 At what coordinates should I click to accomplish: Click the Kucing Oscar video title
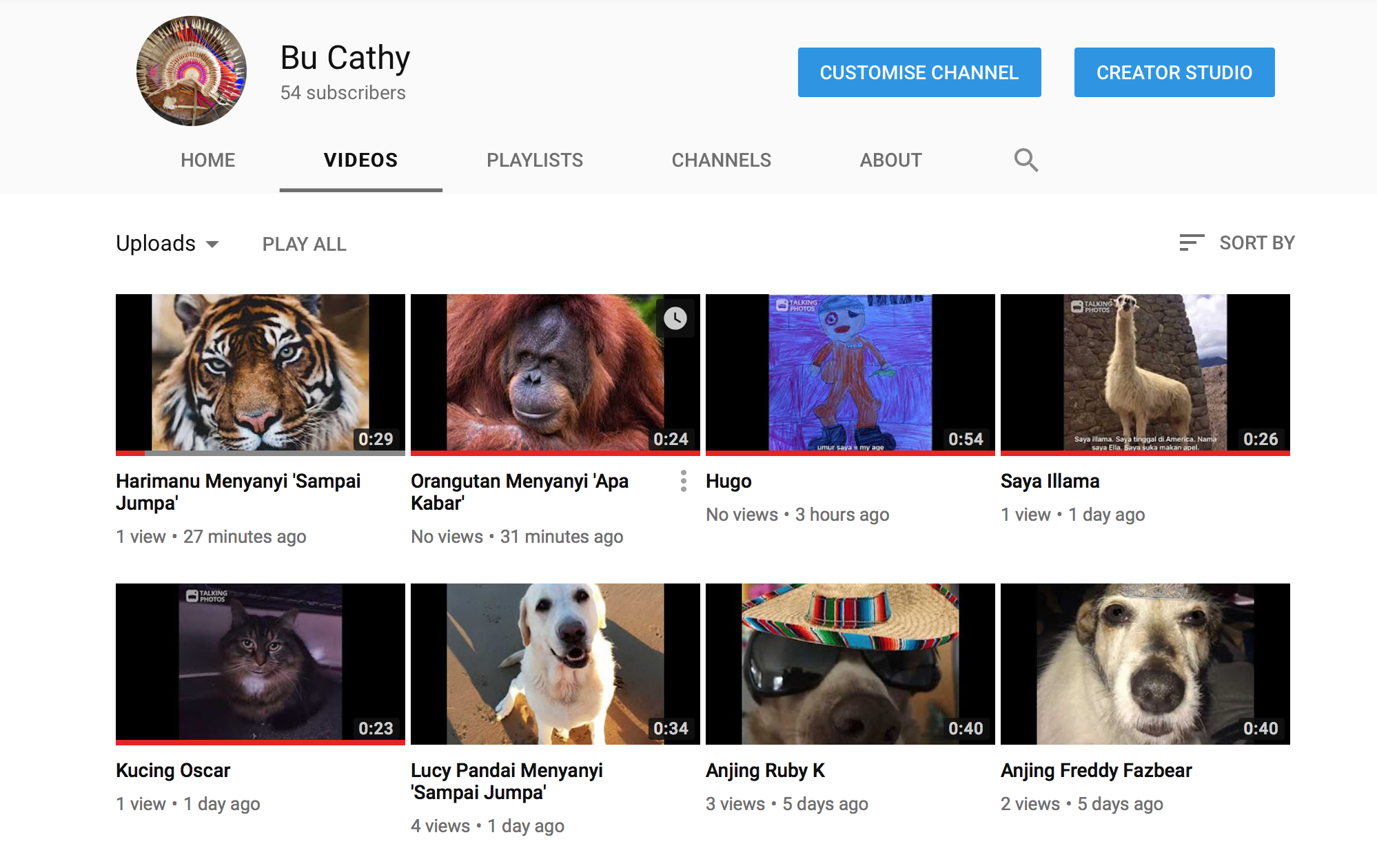tap(173, 770)
